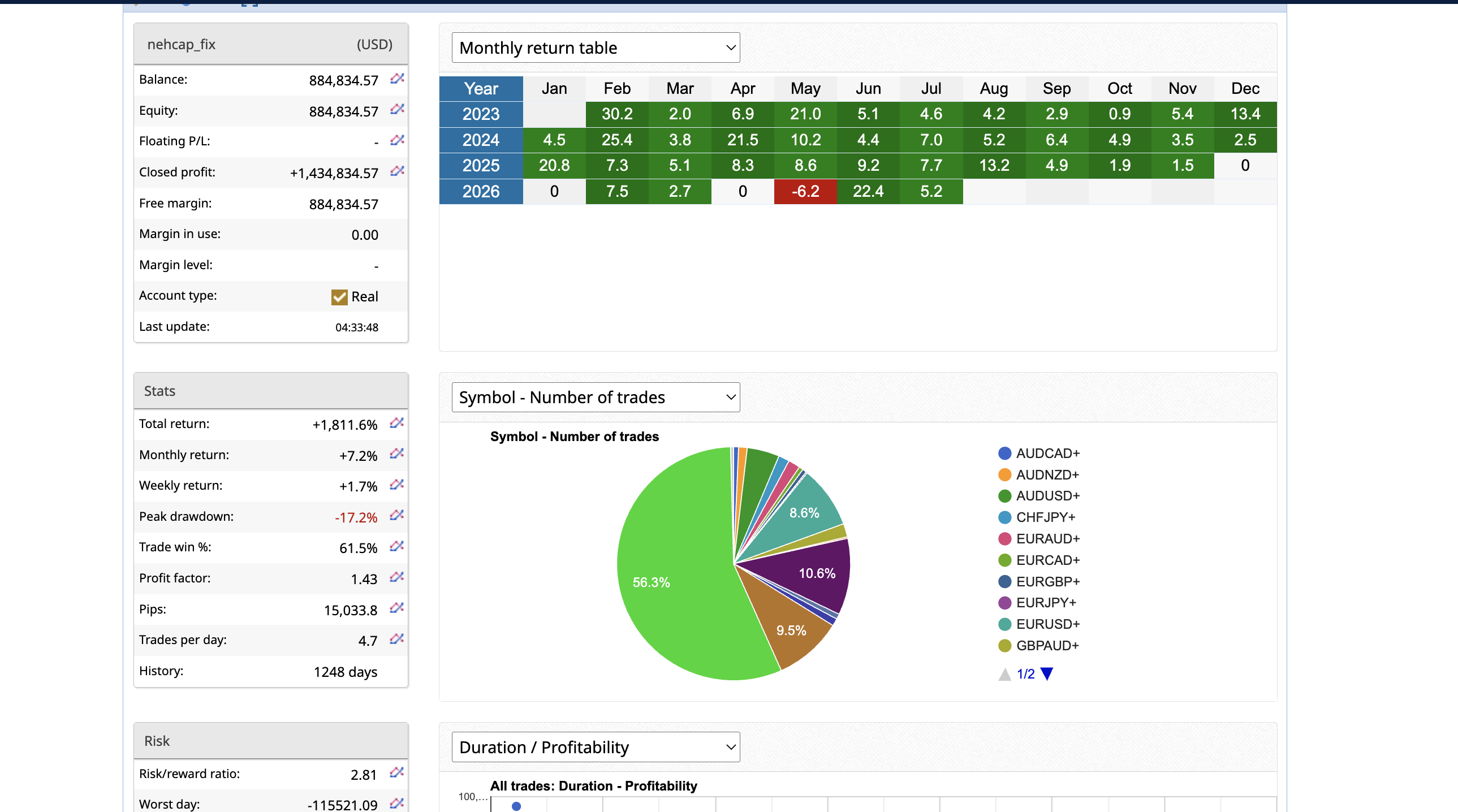
Task: Click the -17.2% peak drawdown value
Action: point(355,518)
